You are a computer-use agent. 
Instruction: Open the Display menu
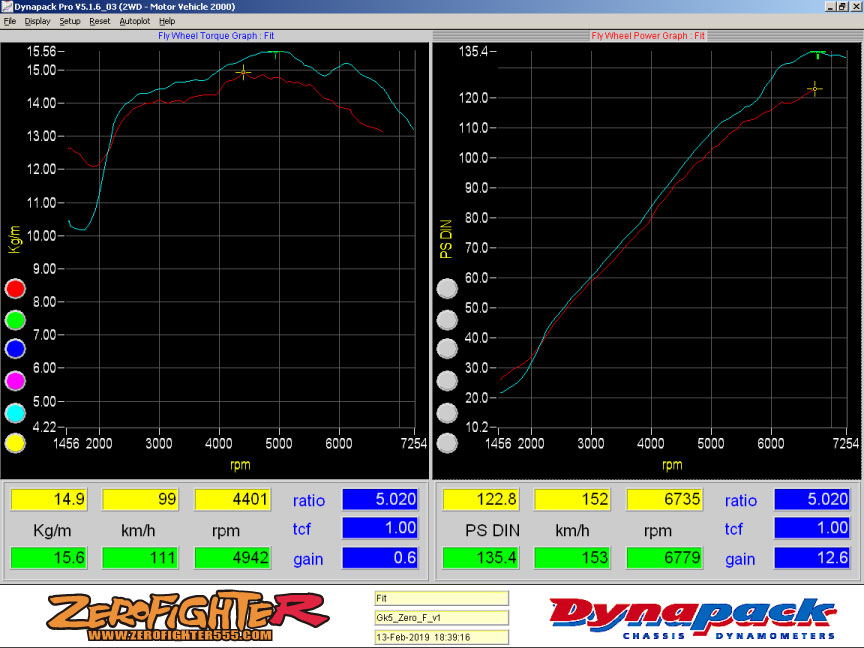coord(38,21)
